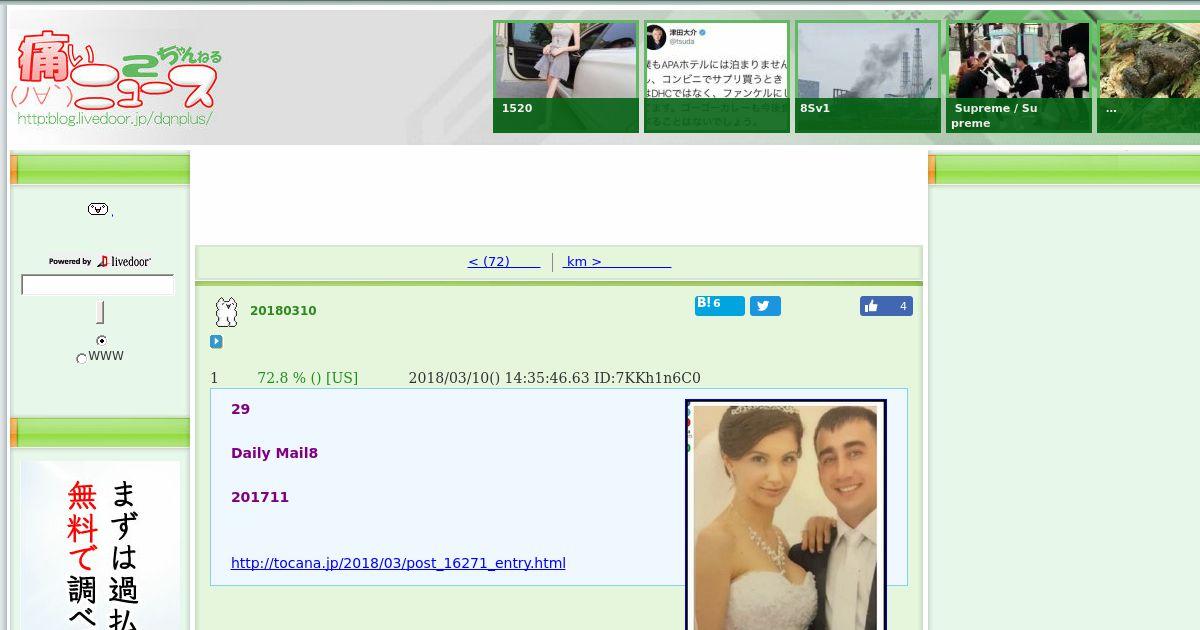1200x630 pixels.
Task: Click the site logo banner image
Action: point(118,78)
